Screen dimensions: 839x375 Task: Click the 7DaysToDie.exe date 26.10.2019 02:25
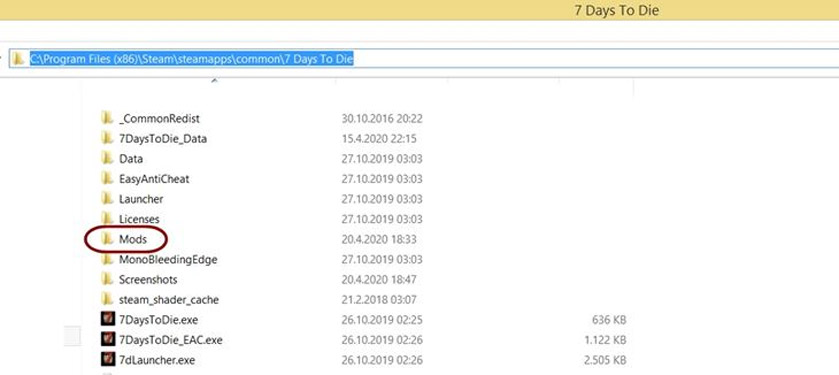coord(382,320)
